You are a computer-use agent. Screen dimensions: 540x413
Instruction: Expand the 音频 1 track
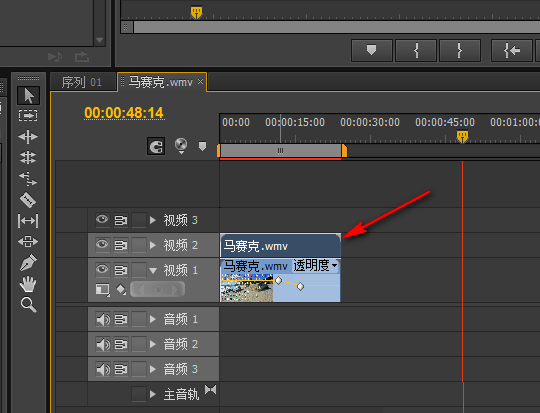pos(153,320)
